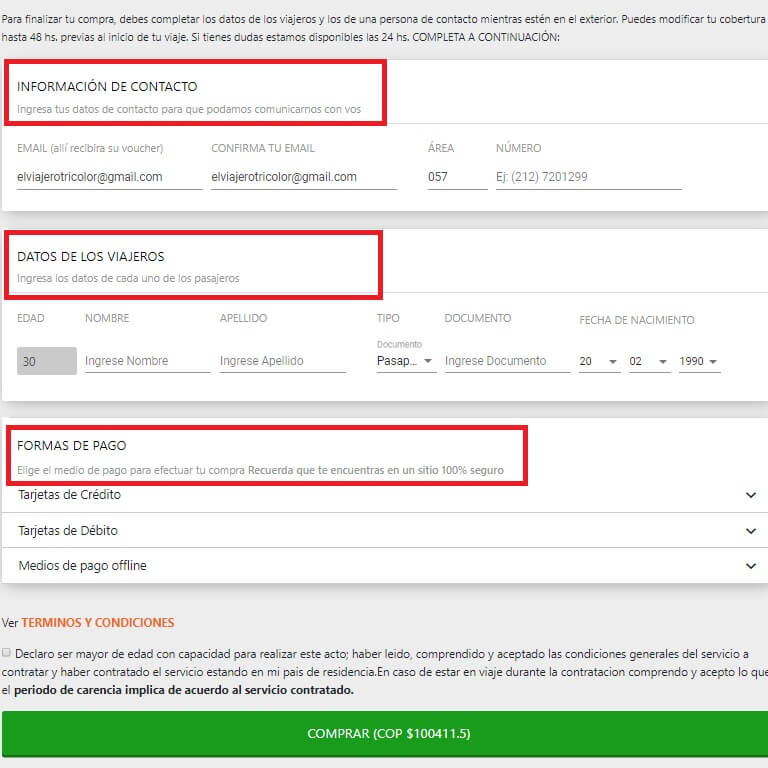Select the 'Tarjetas de Débito' label text
768x768 pixels.
click(x=68, y=531)
